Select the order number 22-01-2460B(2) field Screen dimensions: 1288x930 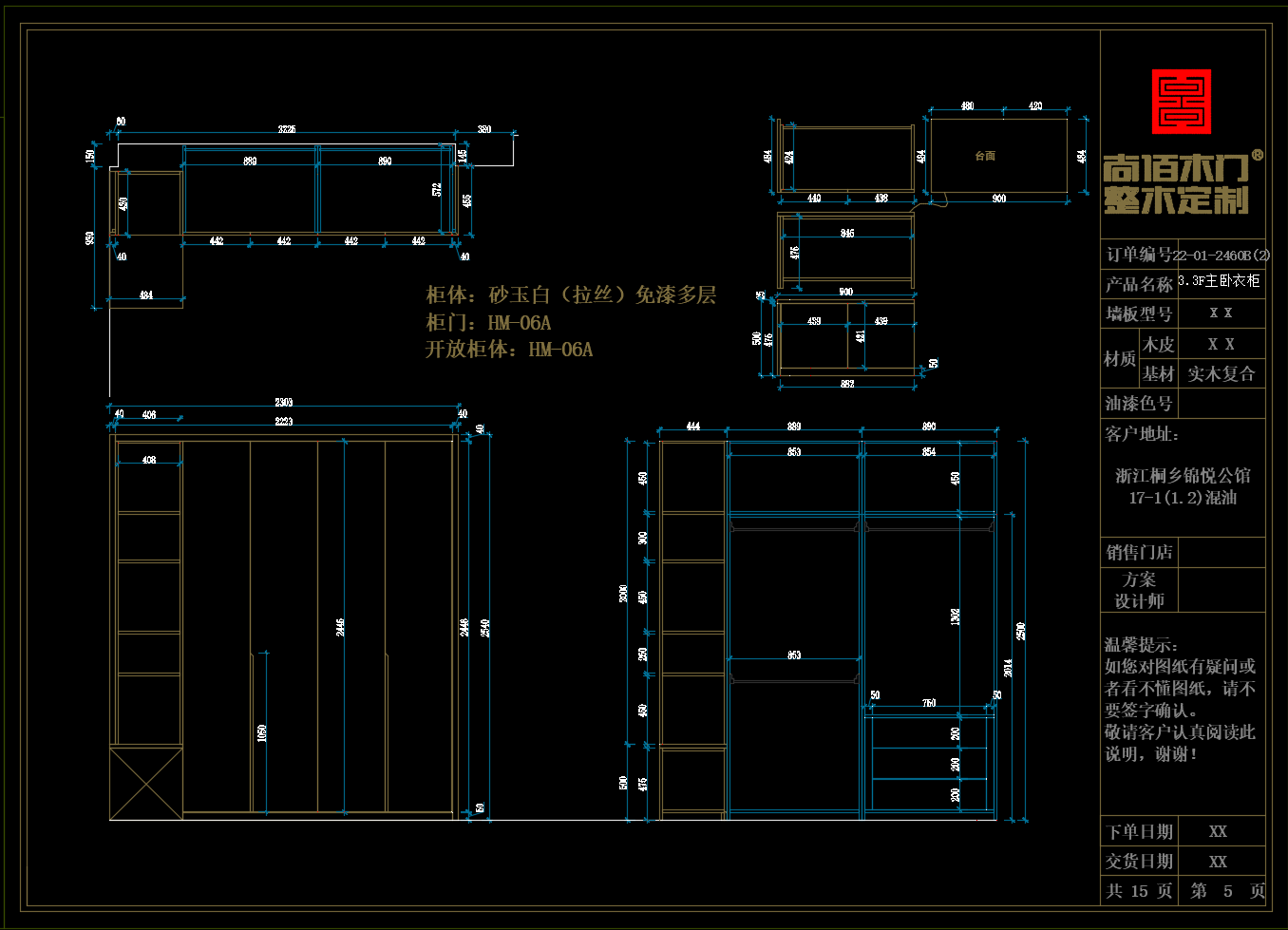click(x=1221, y=255)
